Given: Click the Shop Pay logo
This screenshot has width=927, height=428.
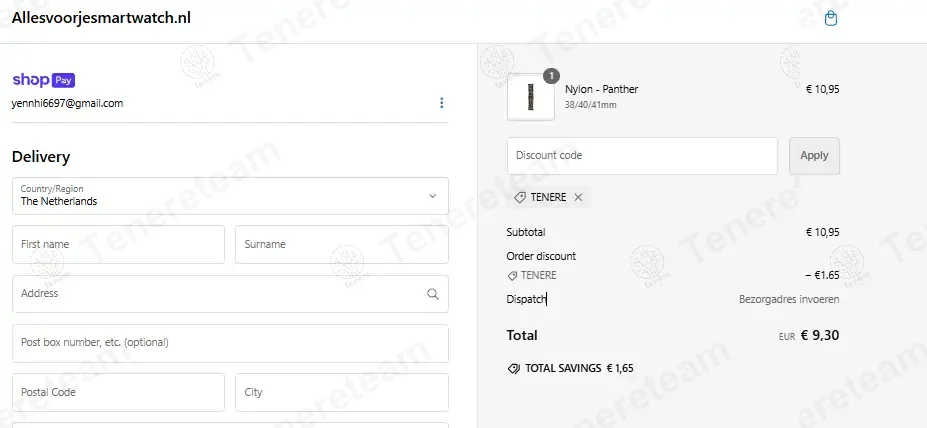Looking at the screenshot, I should coord(44,80).
